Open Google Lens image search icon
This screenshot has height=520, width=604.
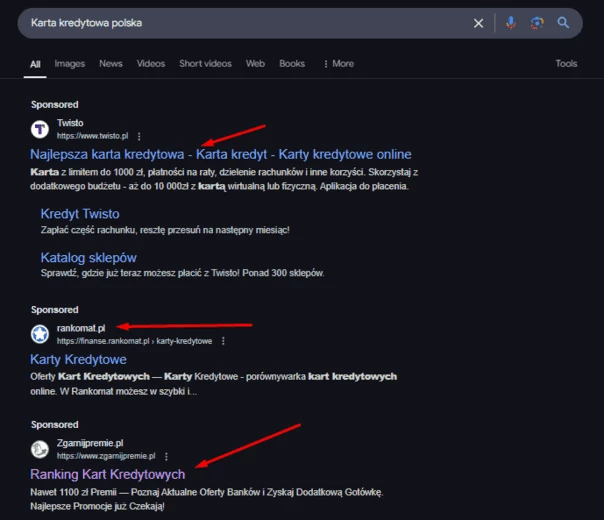(x=537, y=23)
